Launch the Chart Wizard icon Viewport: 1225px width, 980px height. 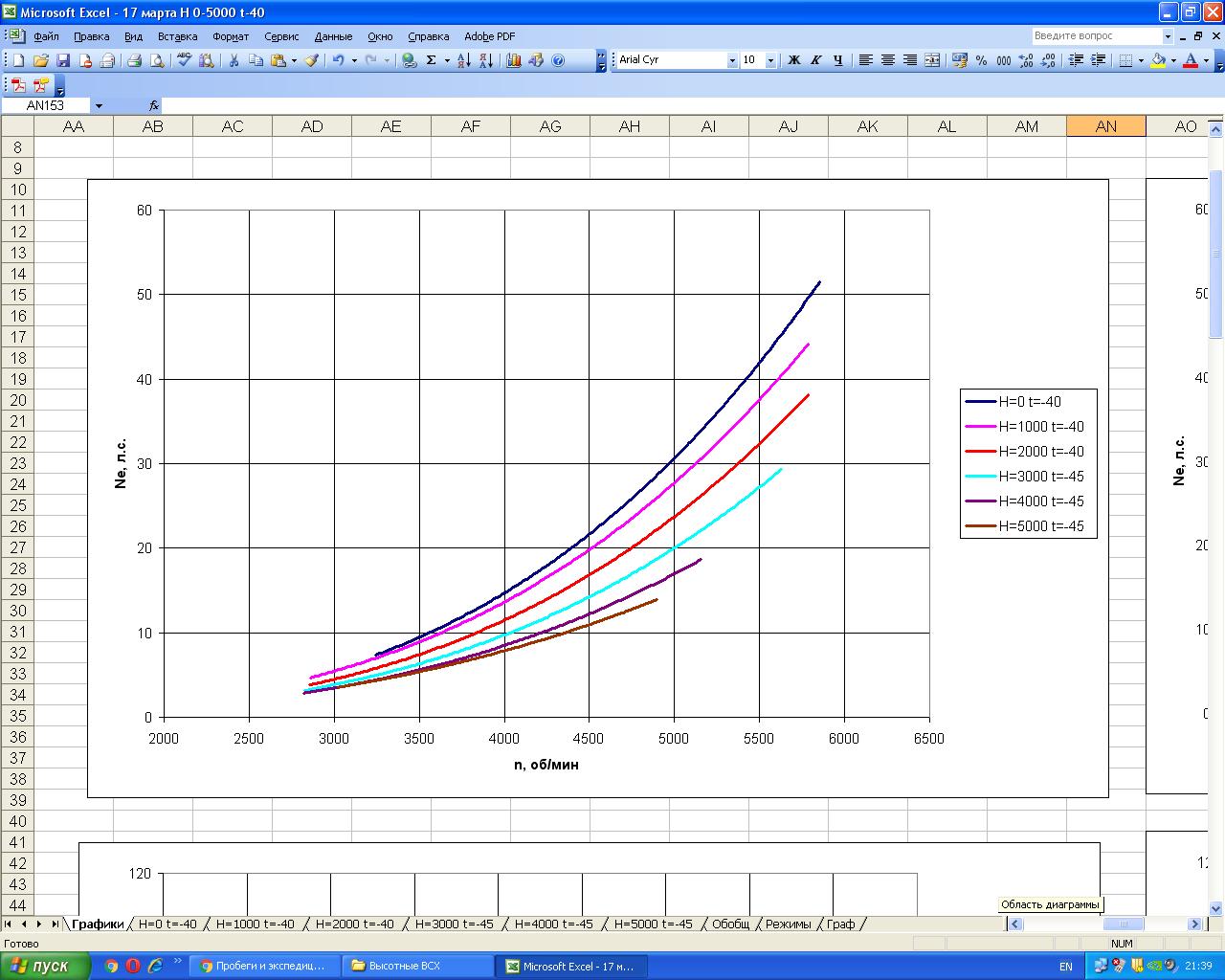coord(514,60)
